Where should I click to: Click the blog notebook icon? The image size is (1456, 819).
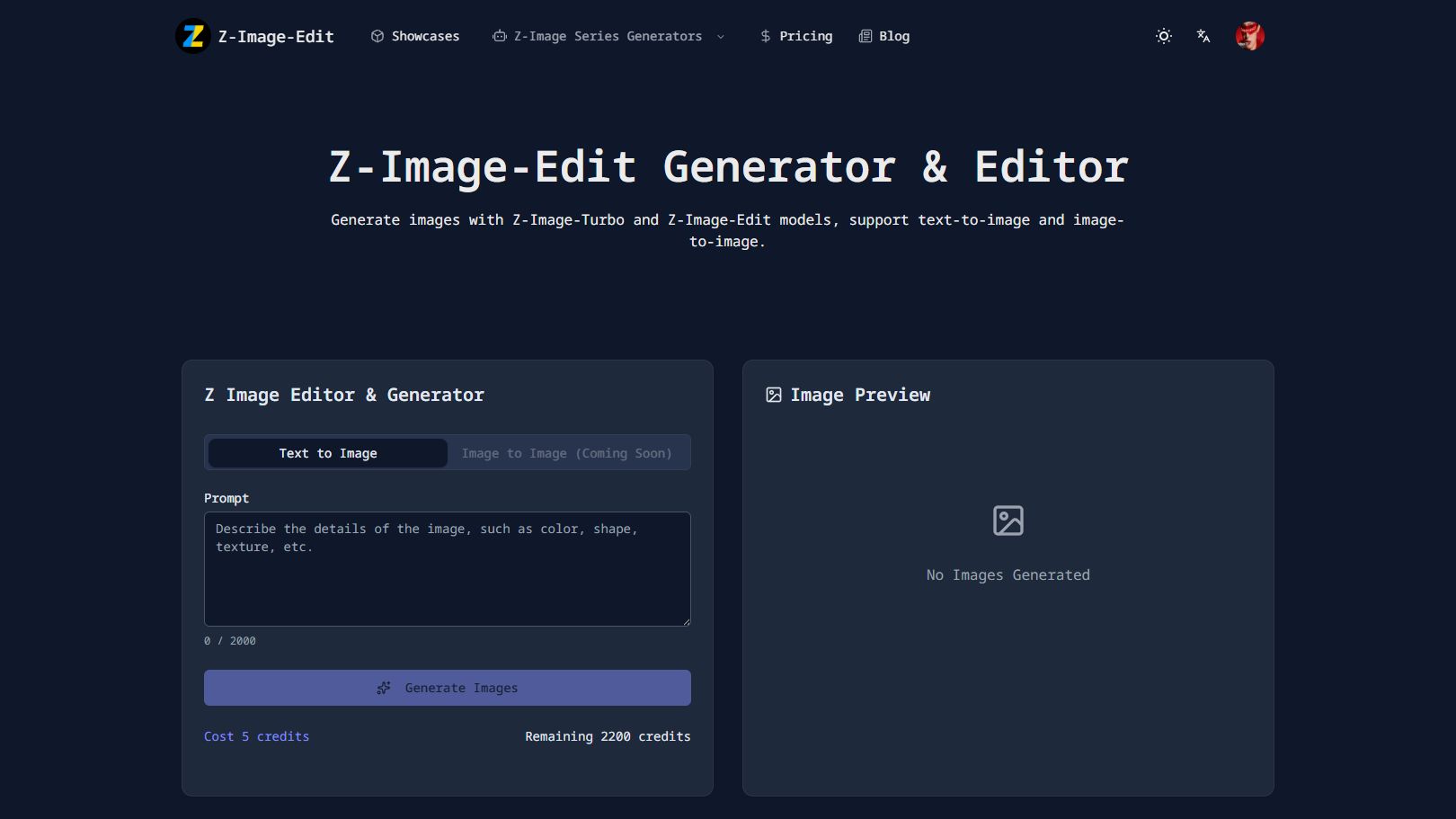tap(863, 36)
